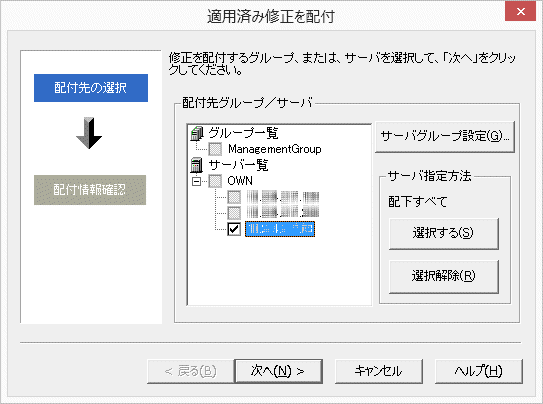543x404 pixels.
Task: Open help with ヘルプ(H) button
Action: tap(478, 371)
